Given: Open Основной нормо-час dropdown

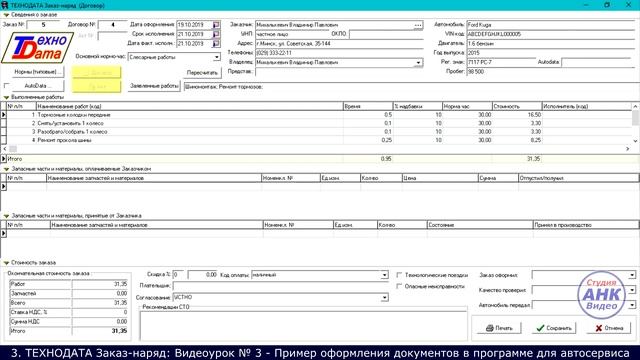Looking at the screenshot, I should click(x=216, y=57).
